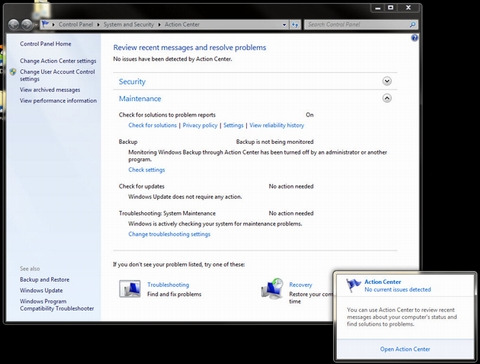Click 'Backup is not being monitored' status text
Viewport: 480px width, 364px height.
(275, 142)
